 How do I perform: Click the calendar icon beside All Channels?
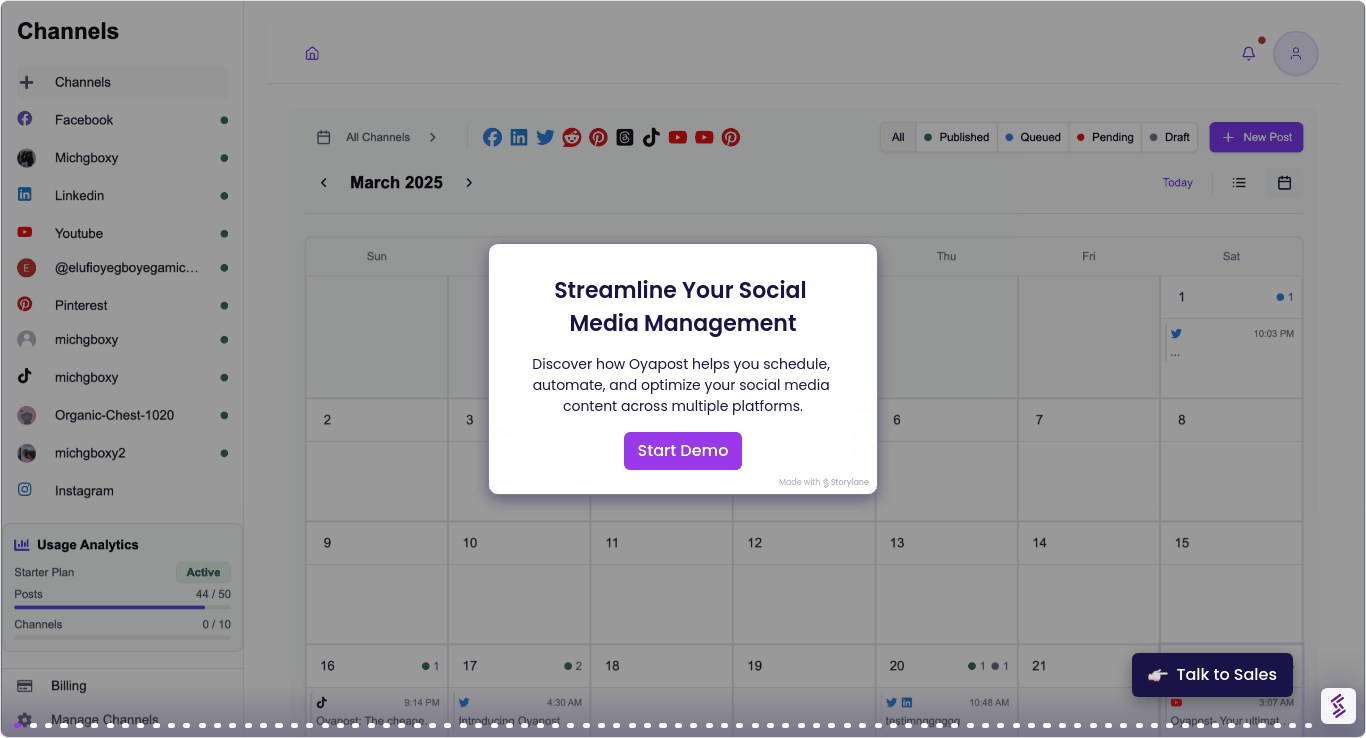(x=324, y=137)
